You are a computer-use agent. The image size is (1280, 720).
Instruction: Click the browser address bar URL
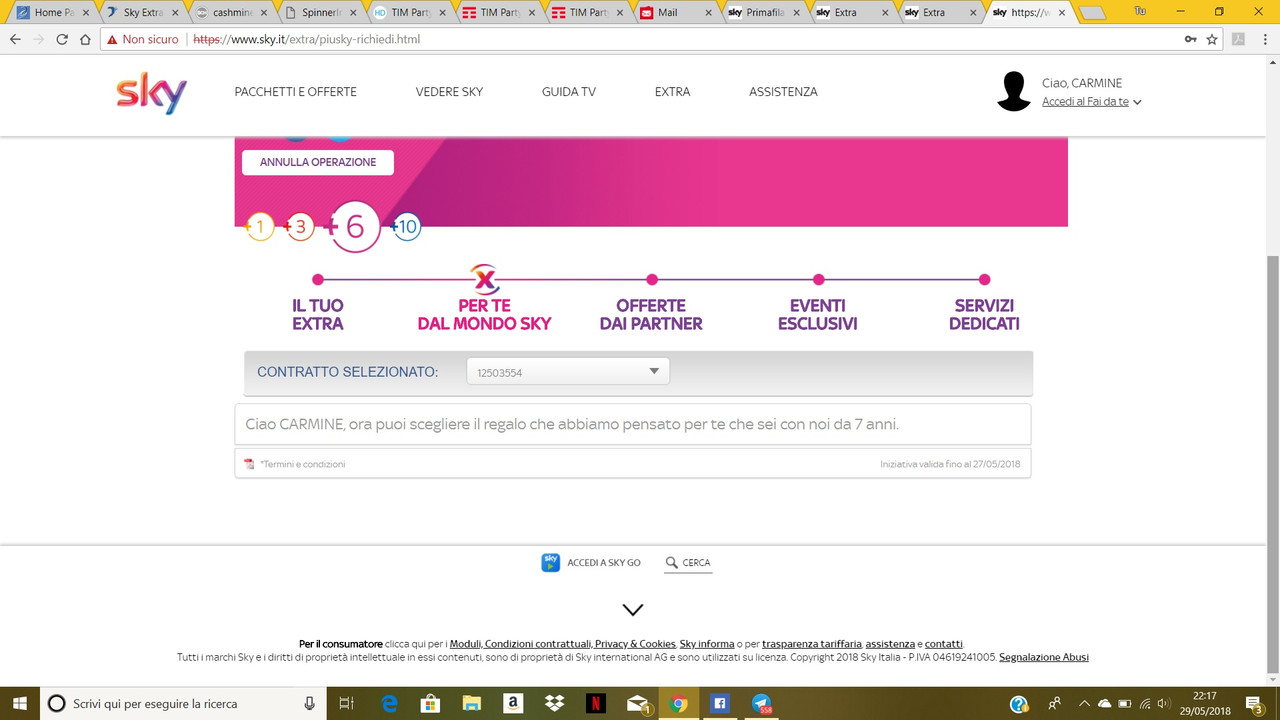pos(306,39)
